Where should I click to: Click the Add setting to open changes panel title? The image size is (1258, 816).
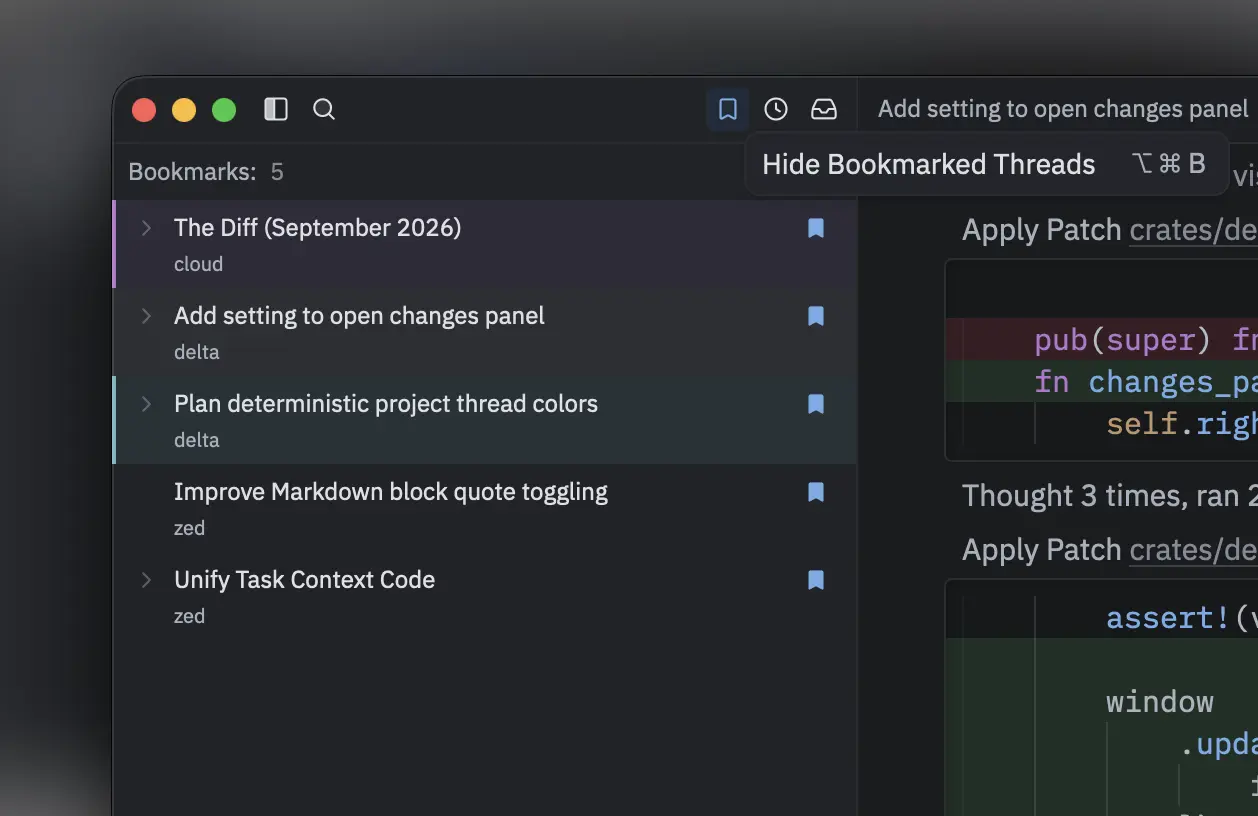click(1063, 109)
